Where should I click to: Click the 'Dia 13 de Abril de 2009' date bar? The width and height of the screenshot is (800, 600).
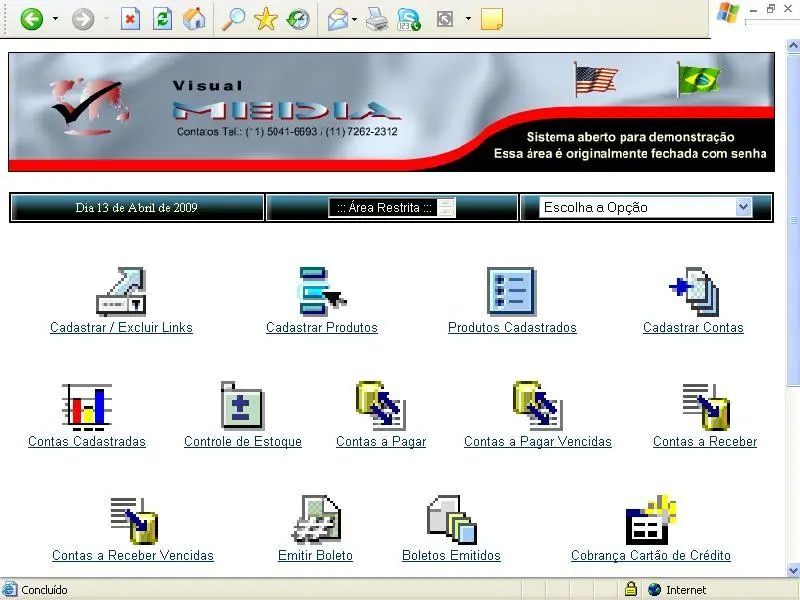pyautogui.click(x=137, y=208)
